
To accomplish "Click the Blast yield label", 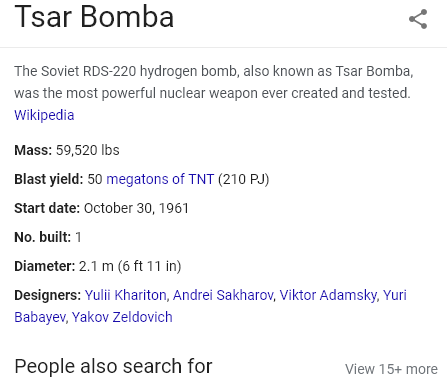I will pos(49,179).
